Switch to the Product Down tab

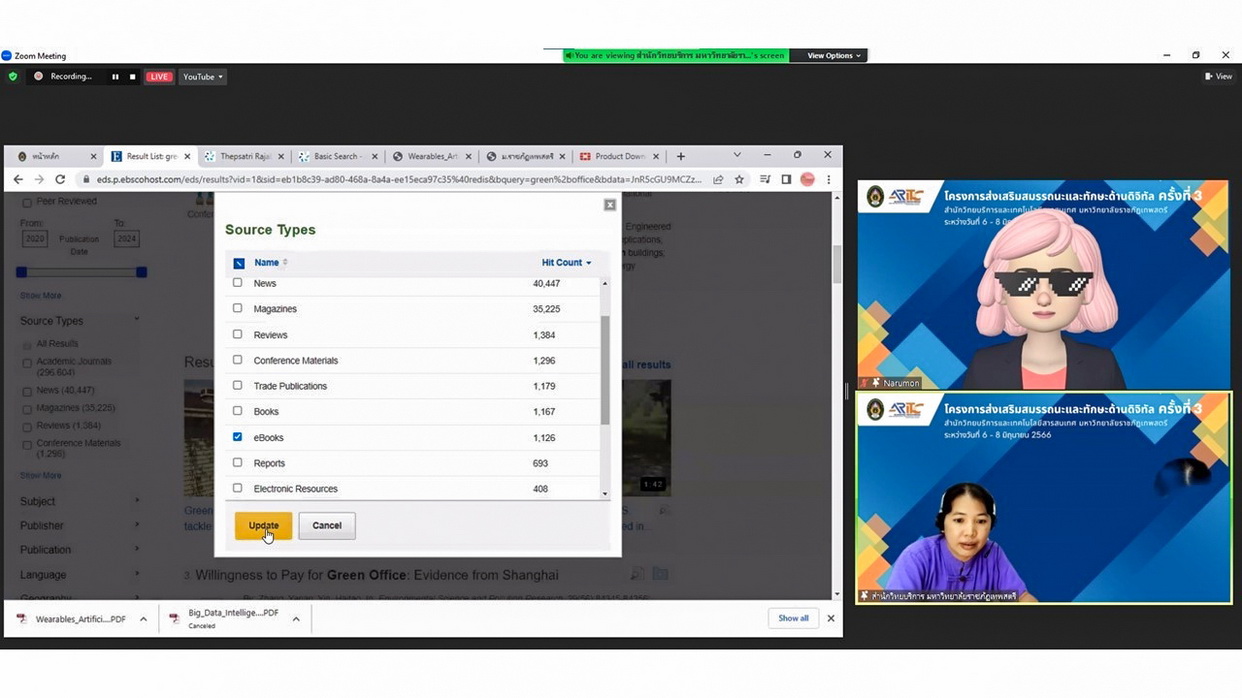[619, 156]
